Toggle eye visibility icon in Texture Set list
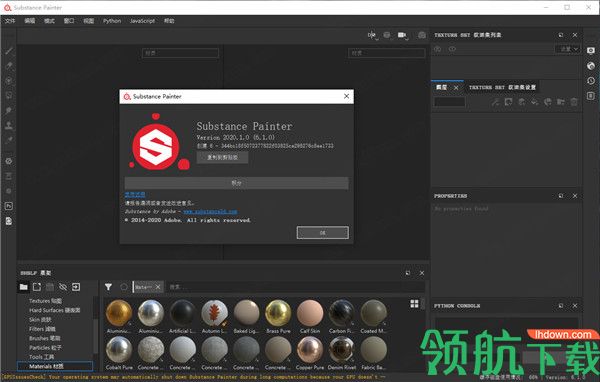This screenshot has height=382, width=600. coord(452,49)
